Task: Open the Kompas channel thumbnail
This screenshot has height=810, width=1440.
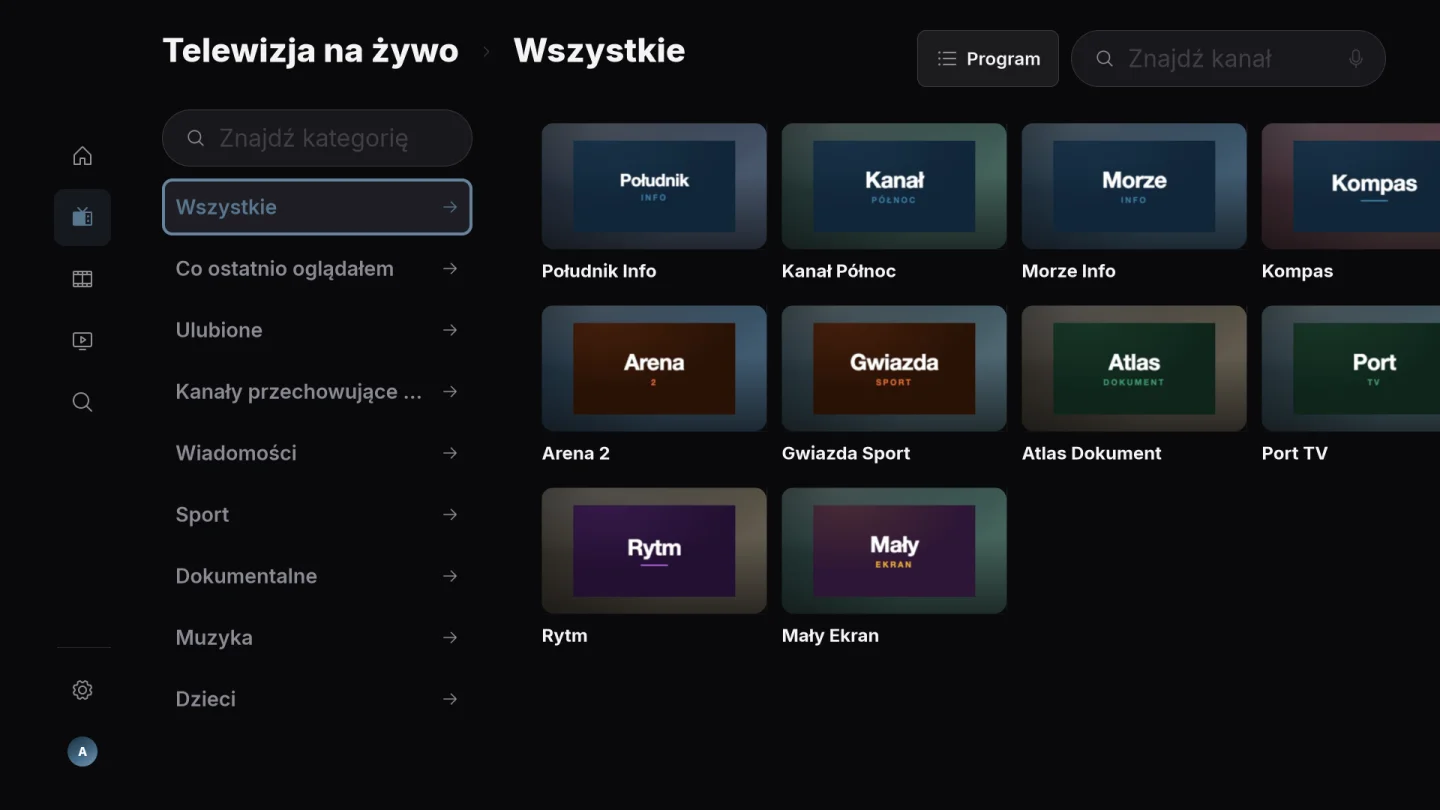Action: click(1351, 186)
